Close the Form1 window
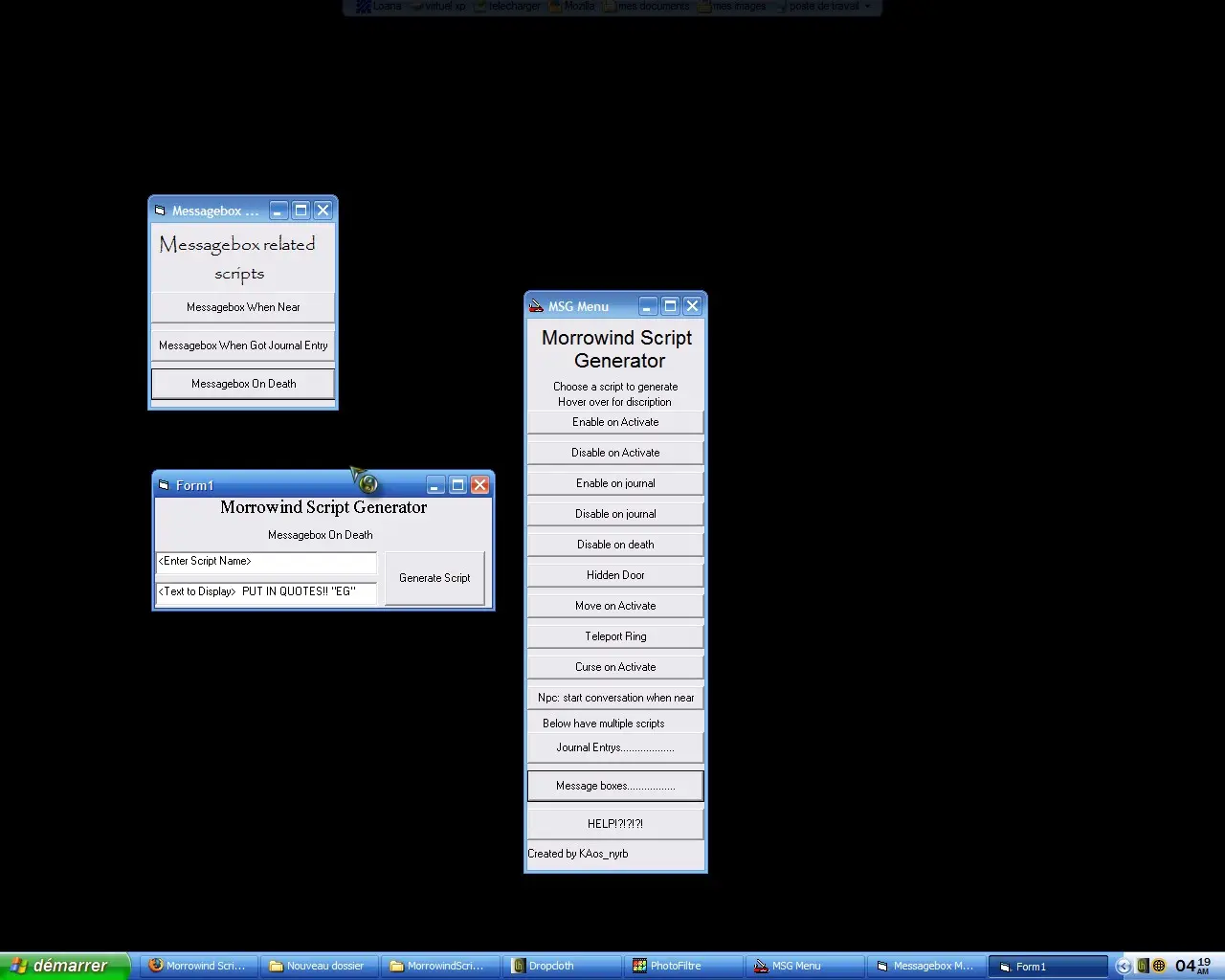Viewport: 1225px width, 980px height. click(x=479, y=485)
